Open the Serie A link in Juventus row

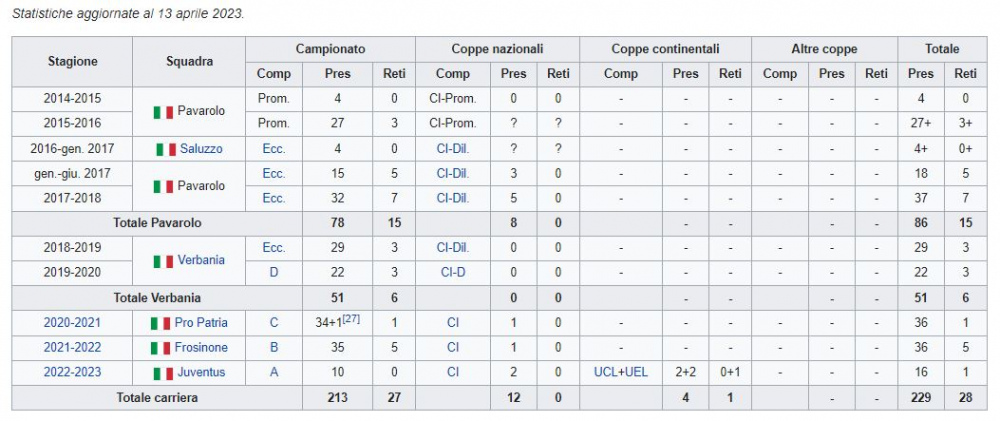point(274,373)
